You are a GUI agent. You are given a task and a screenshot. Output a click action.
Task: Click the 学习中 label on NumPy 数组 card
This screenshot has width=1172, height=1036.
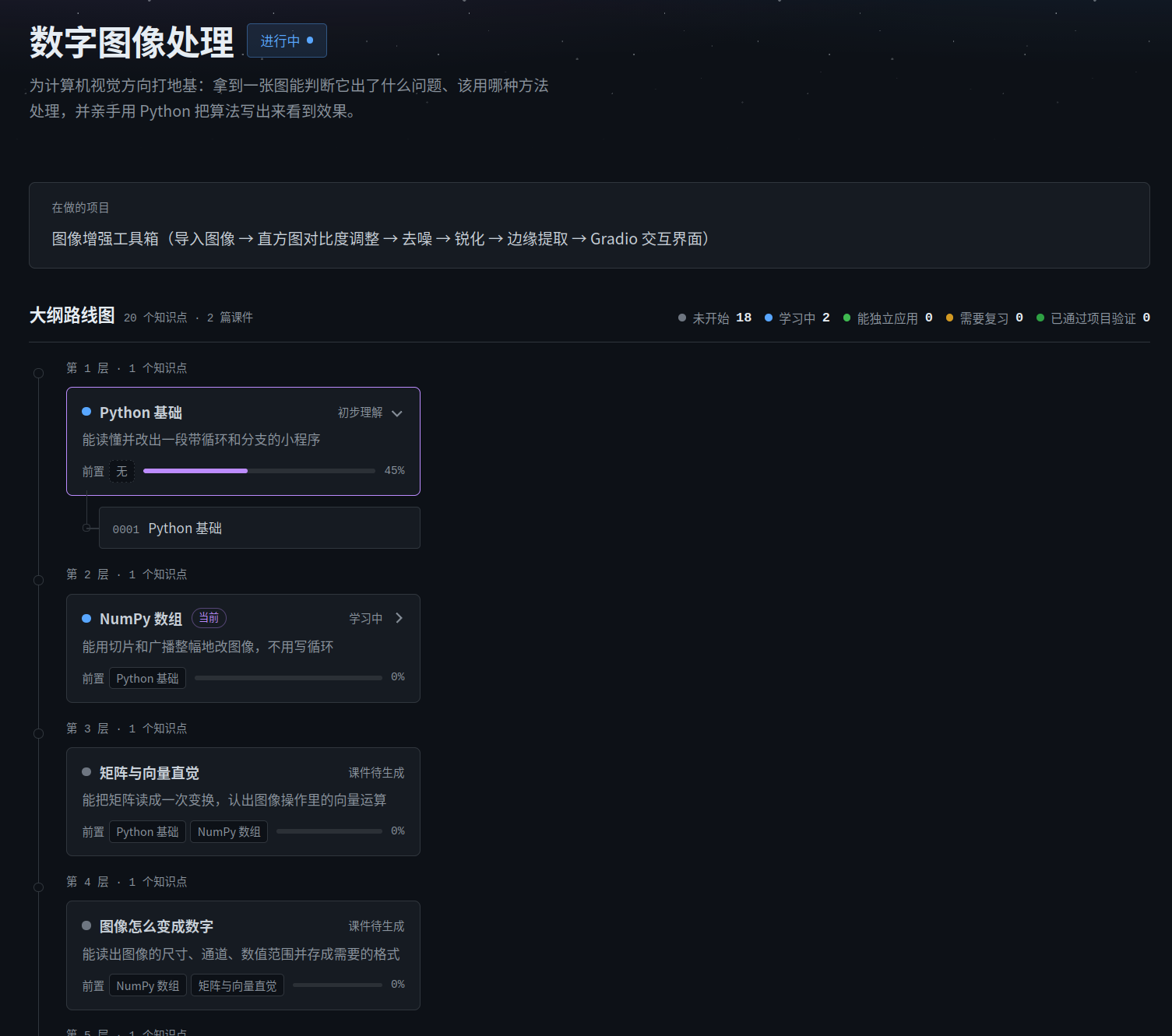pyautogui.click(x=365, y=619)
